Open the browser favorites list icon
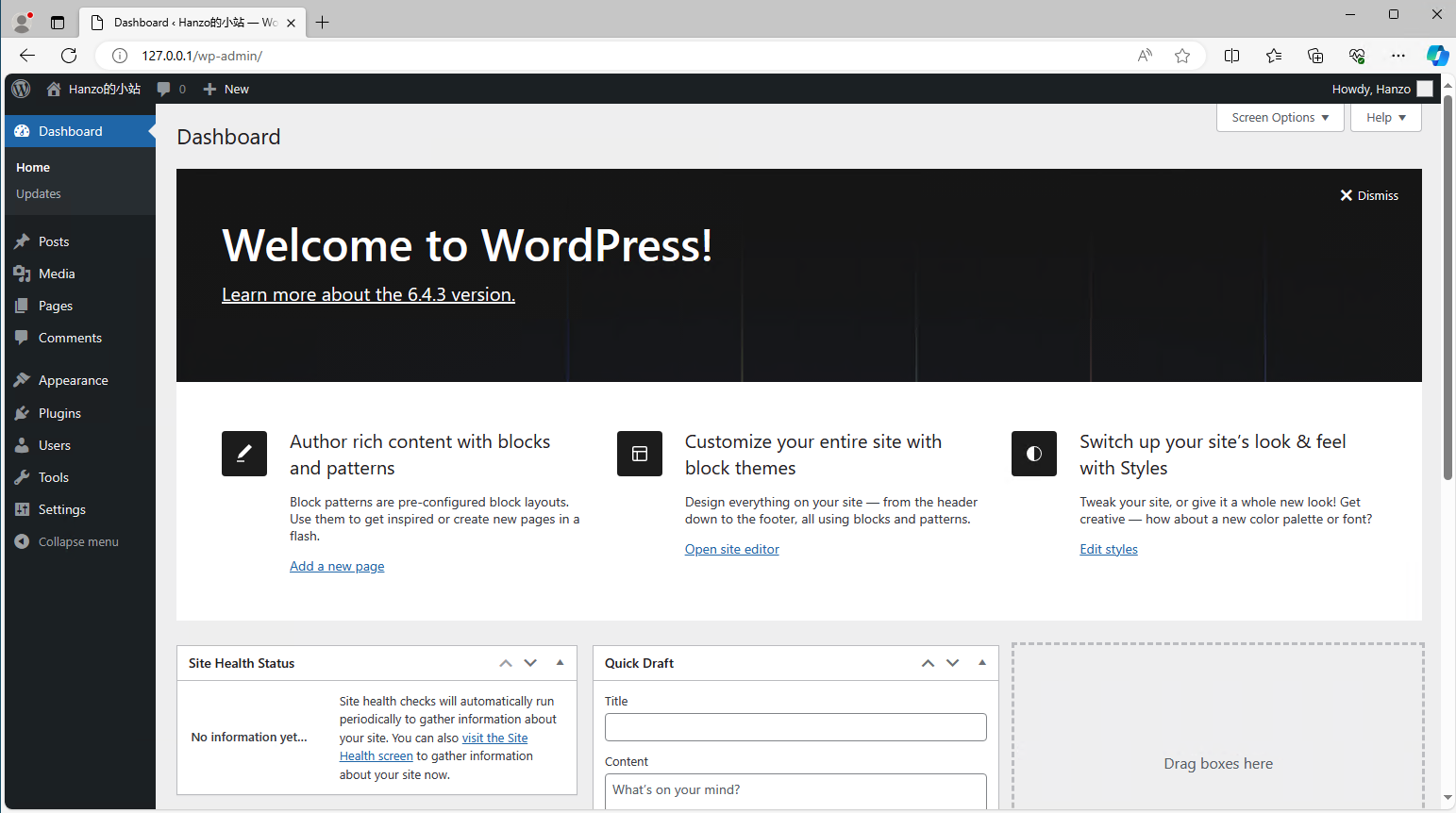Image resolution: width=1456 pixels, height=813 pixels. click(1274, 56)
